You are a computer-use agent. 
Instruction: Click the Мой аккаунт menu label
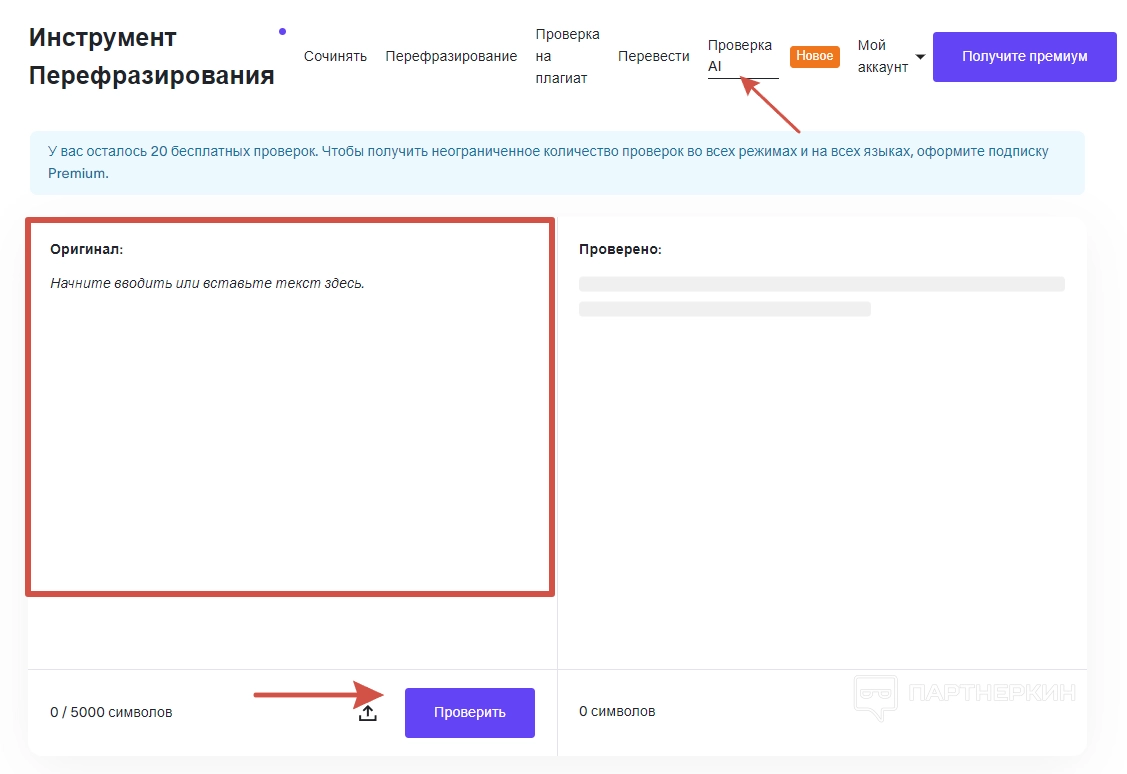coord(883,56)
